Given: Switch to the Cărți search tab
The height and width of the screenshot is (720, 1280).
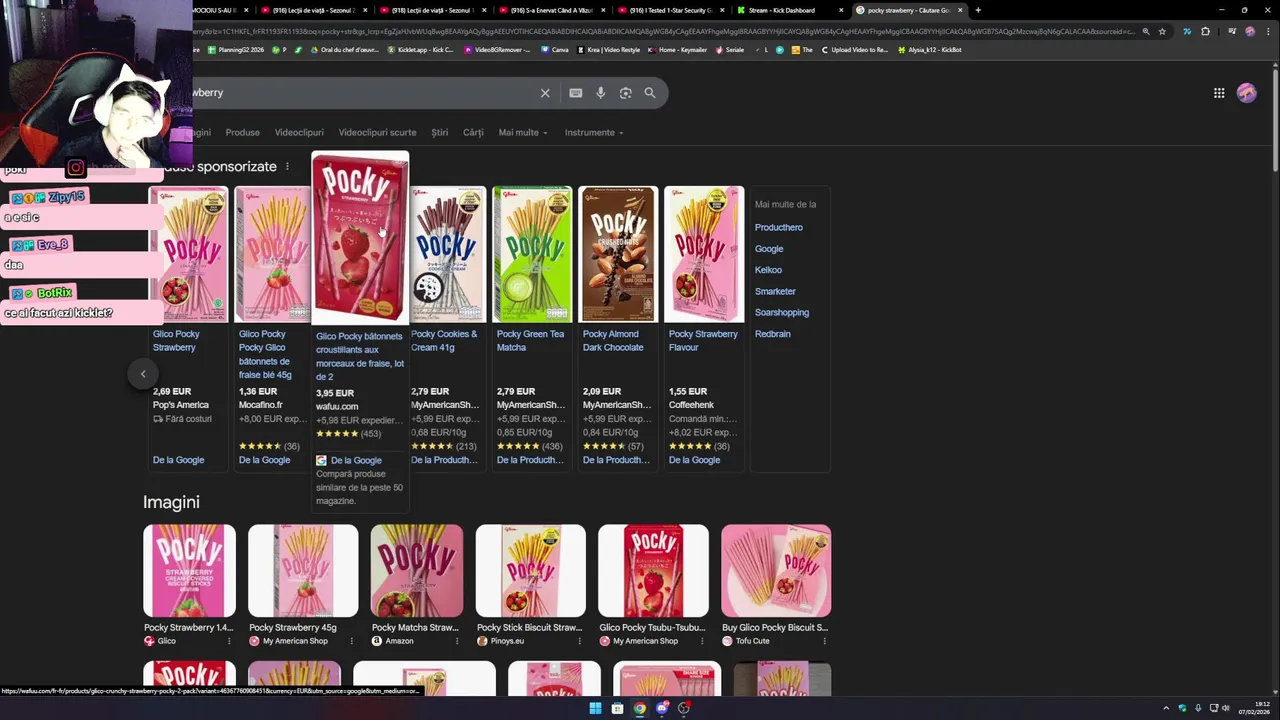Looking at the screenshot, I should [473, 133].
